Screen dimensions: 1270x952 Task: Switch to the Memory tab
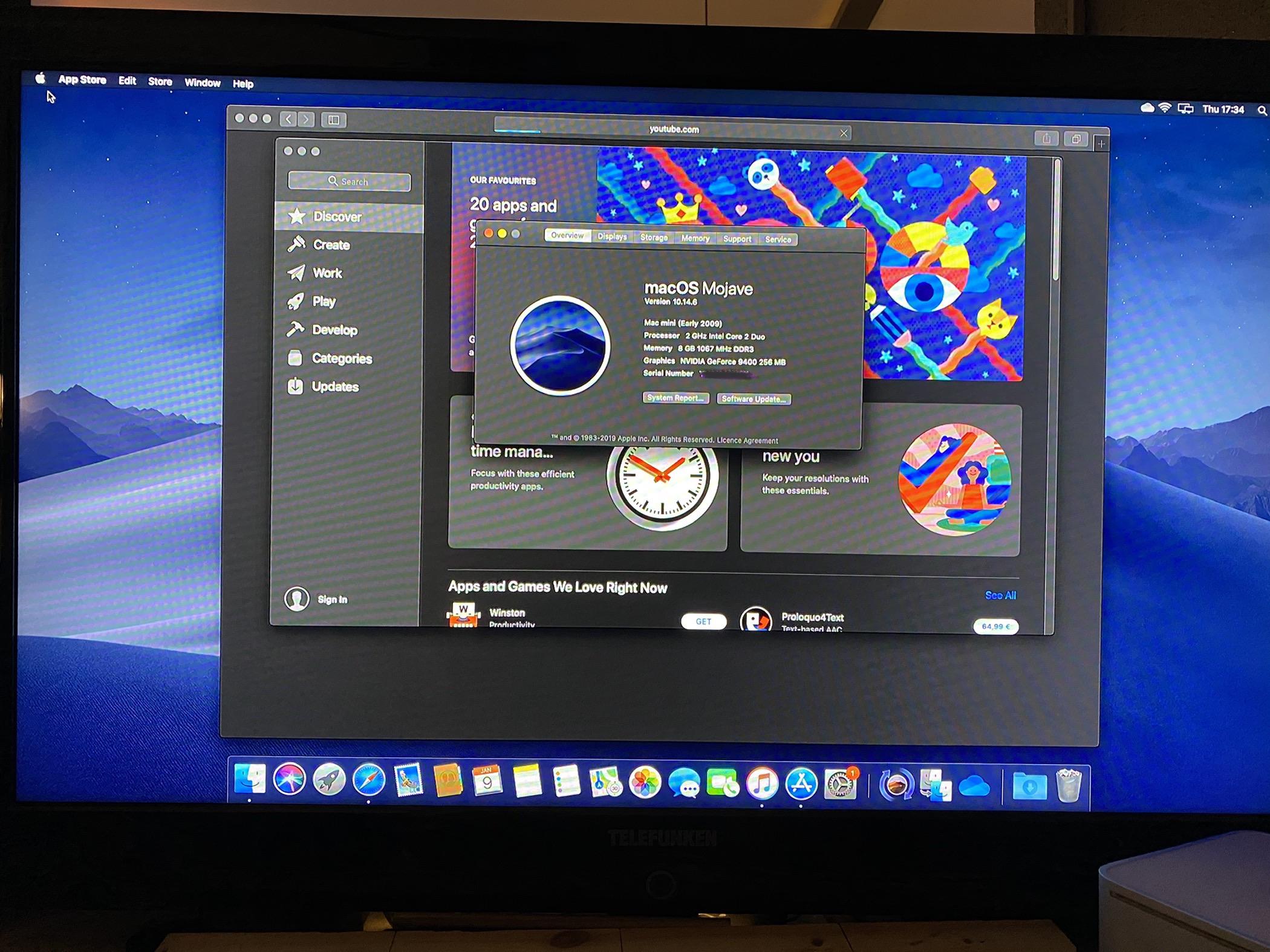point(694,238)
